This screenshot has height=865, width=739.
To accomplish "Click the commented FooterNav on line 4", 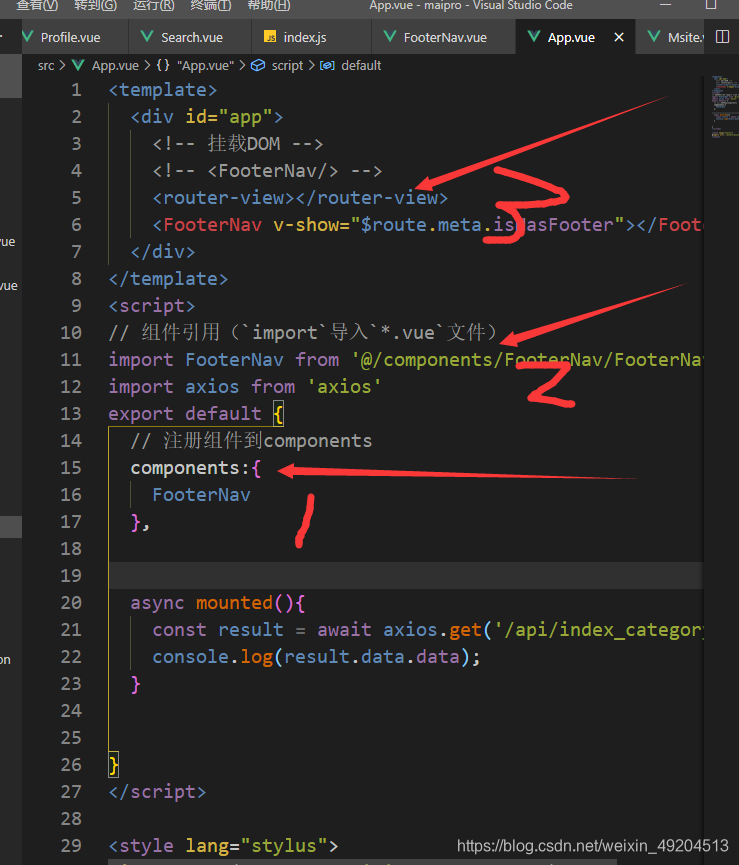I will pos(267,171).
